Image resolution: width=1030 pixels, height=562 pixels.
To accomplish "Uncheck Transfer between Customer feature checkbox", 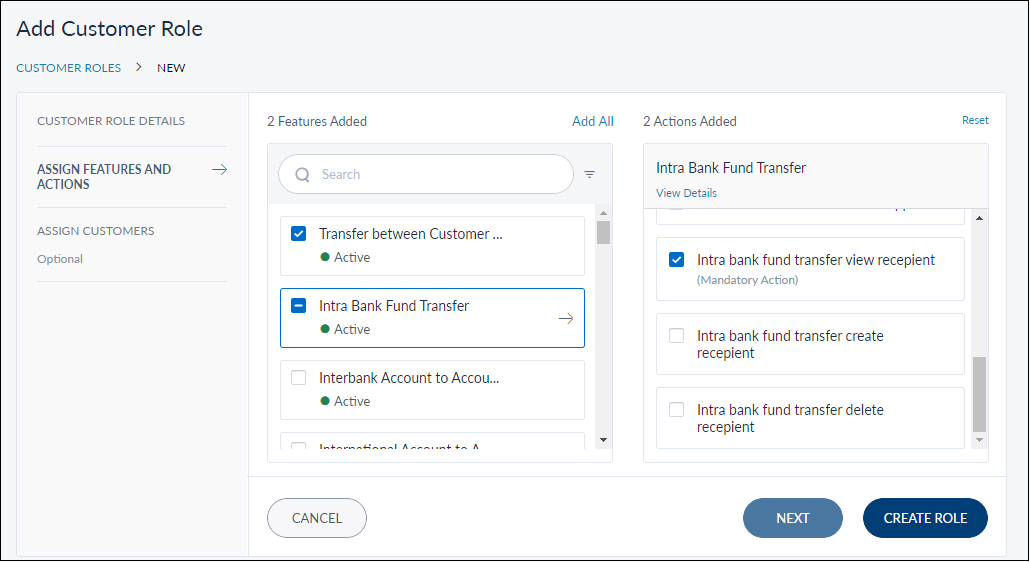I will click(298, 234).
